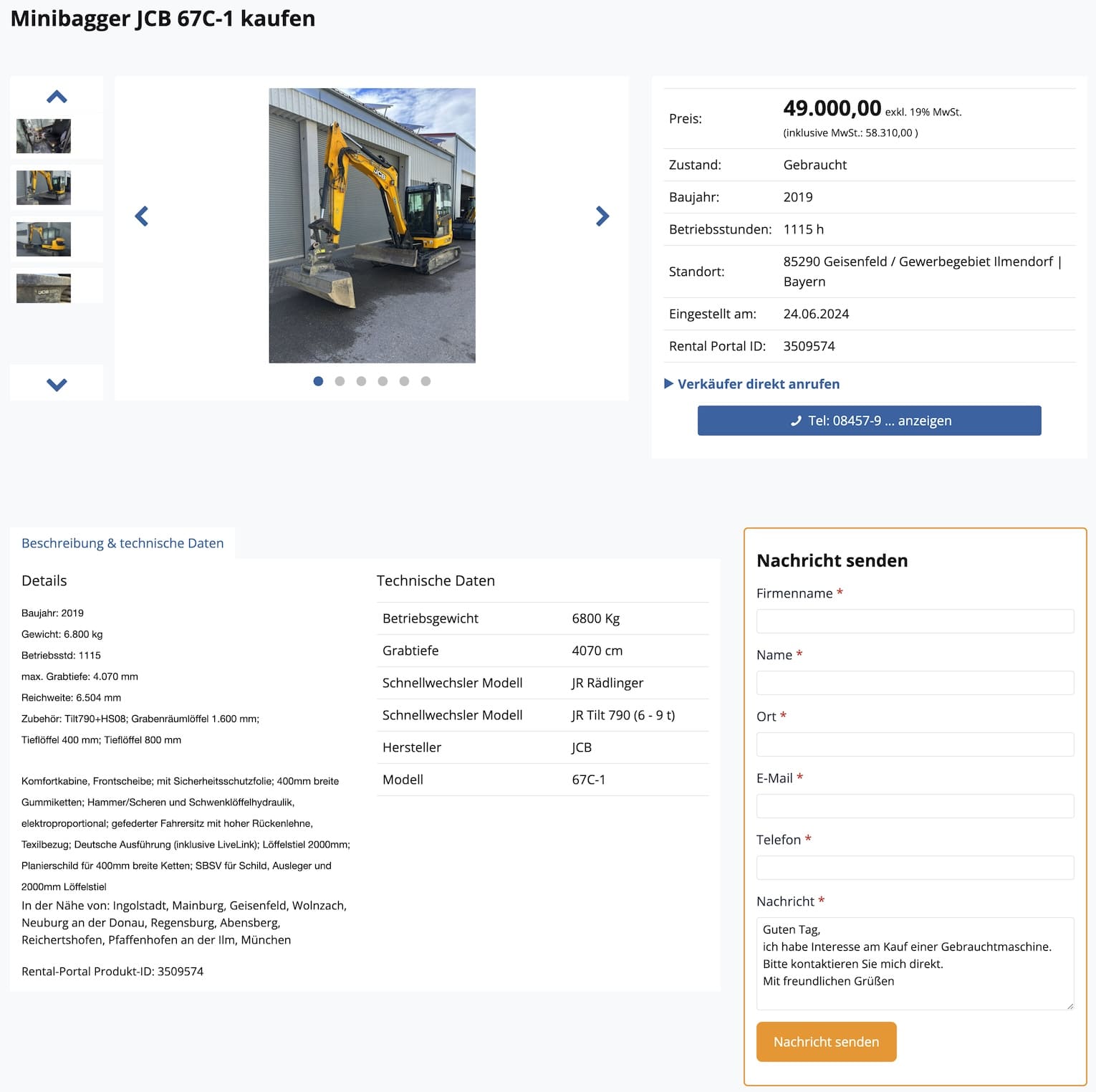Image resolution: width=1096 pixels, height=1092 pixels.
Task: Focus the Telefon input field
Action: (x=915, y=868)
